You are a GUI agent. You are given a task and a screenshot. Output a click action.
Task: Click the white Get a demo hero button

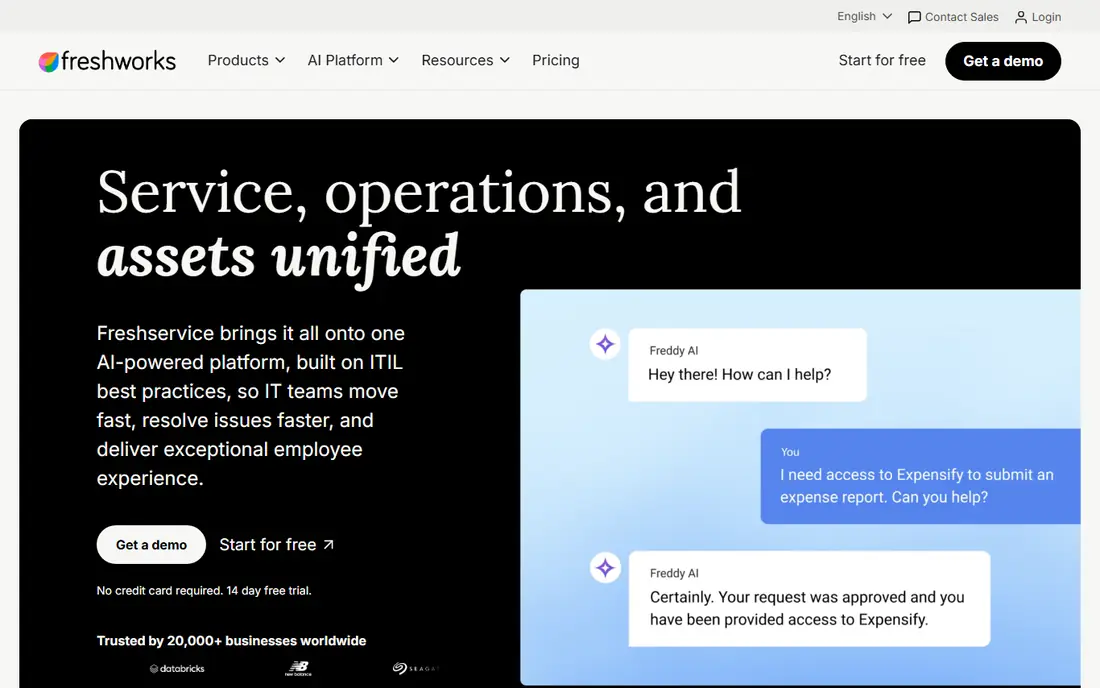[151, 544]
